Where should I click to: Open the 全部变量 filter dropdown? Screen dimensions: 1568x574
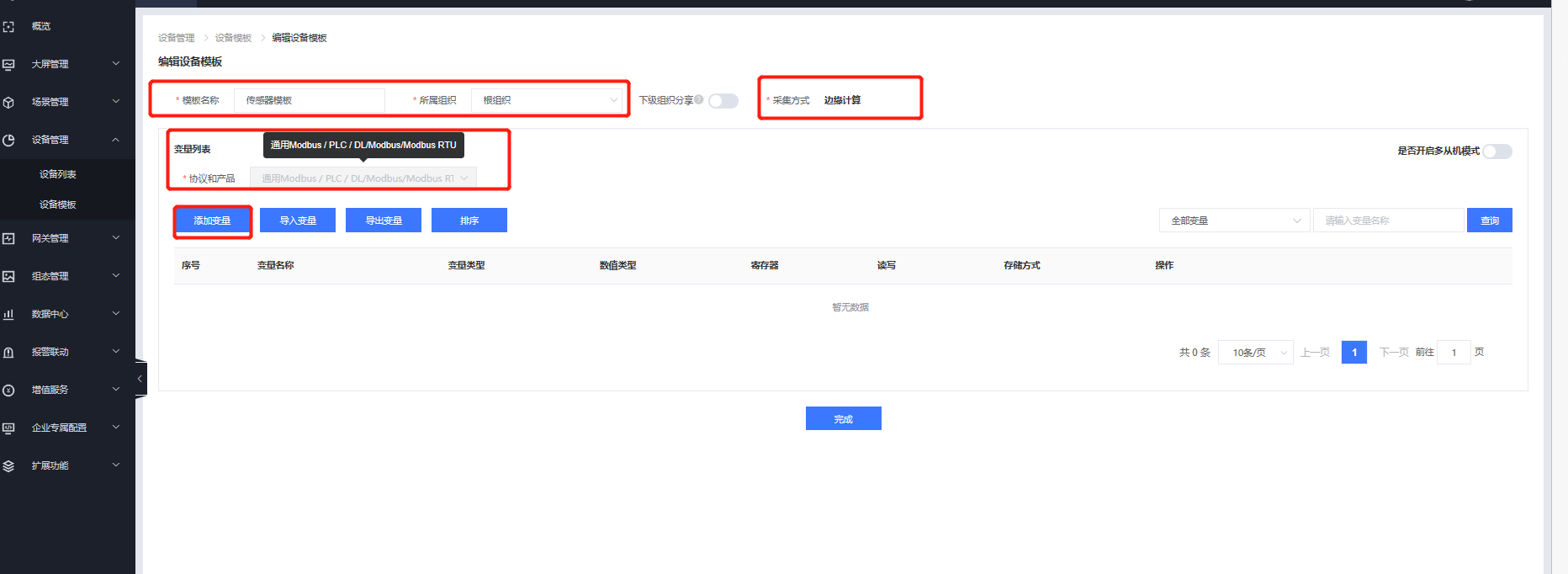1234,221
